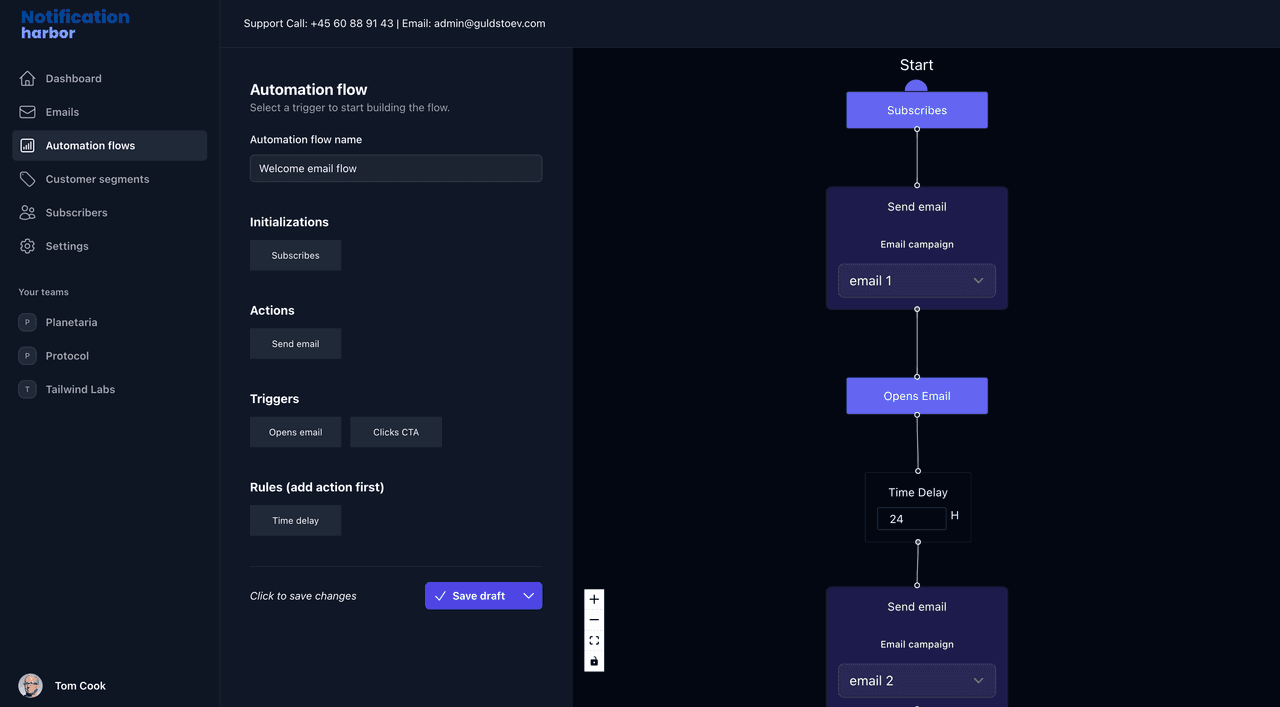Image resolution: width=1280 pixels, height=707 pixels.
Task: Open the email 1 campaign dropdown
Action: point(917,281)
